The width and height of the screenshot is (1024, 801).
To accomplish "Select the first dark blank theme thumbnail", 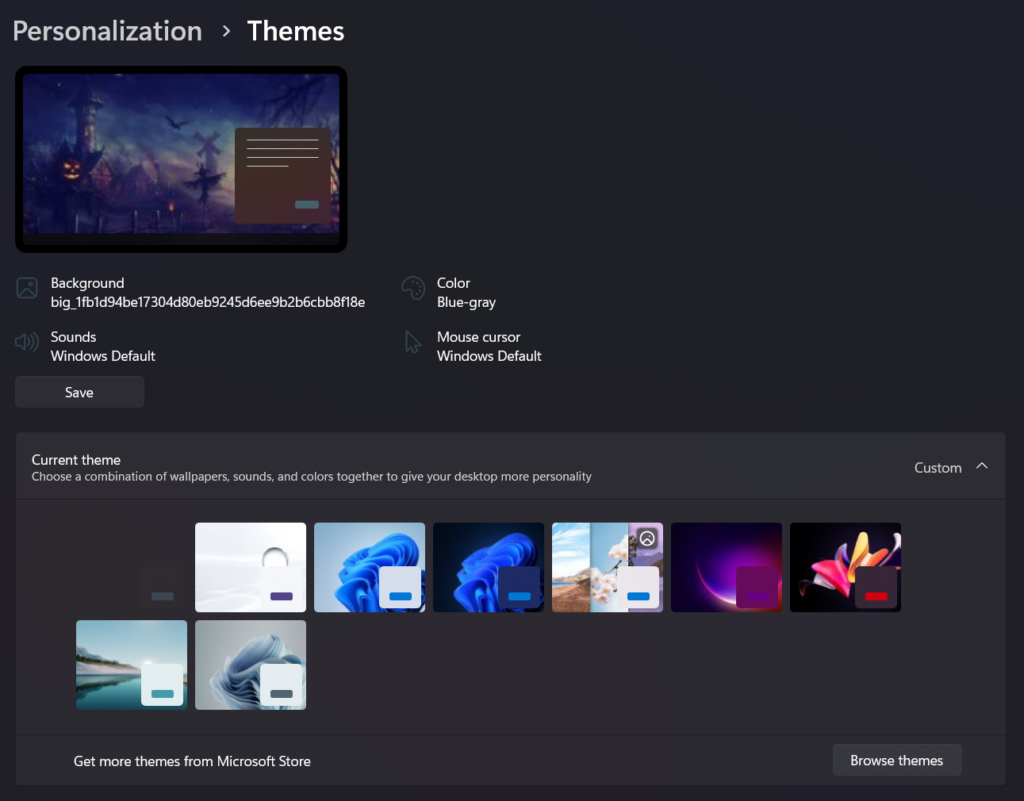I will point(131,567).
